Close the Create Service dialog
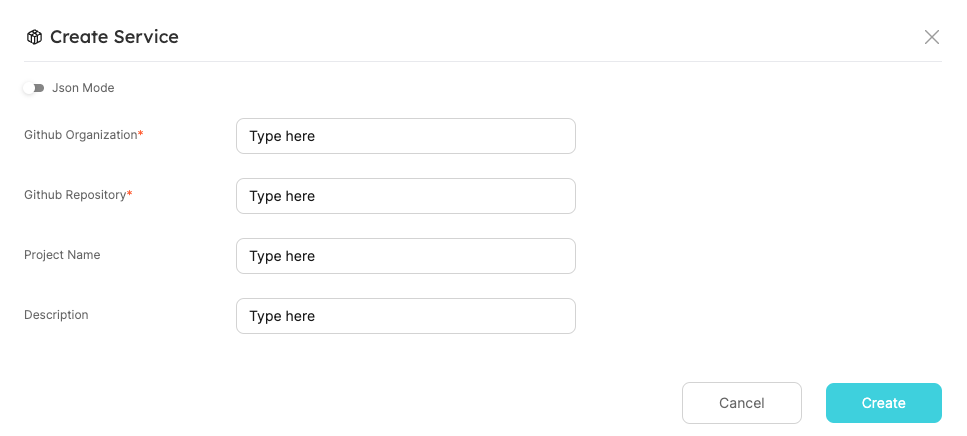 click(x=932, y=37)
